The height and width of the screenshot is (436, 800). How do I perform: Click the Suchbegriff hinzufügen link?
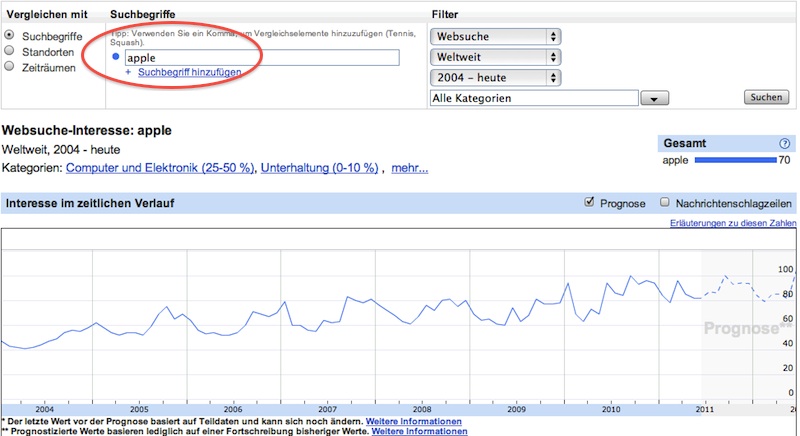click(x=188, y=73)
